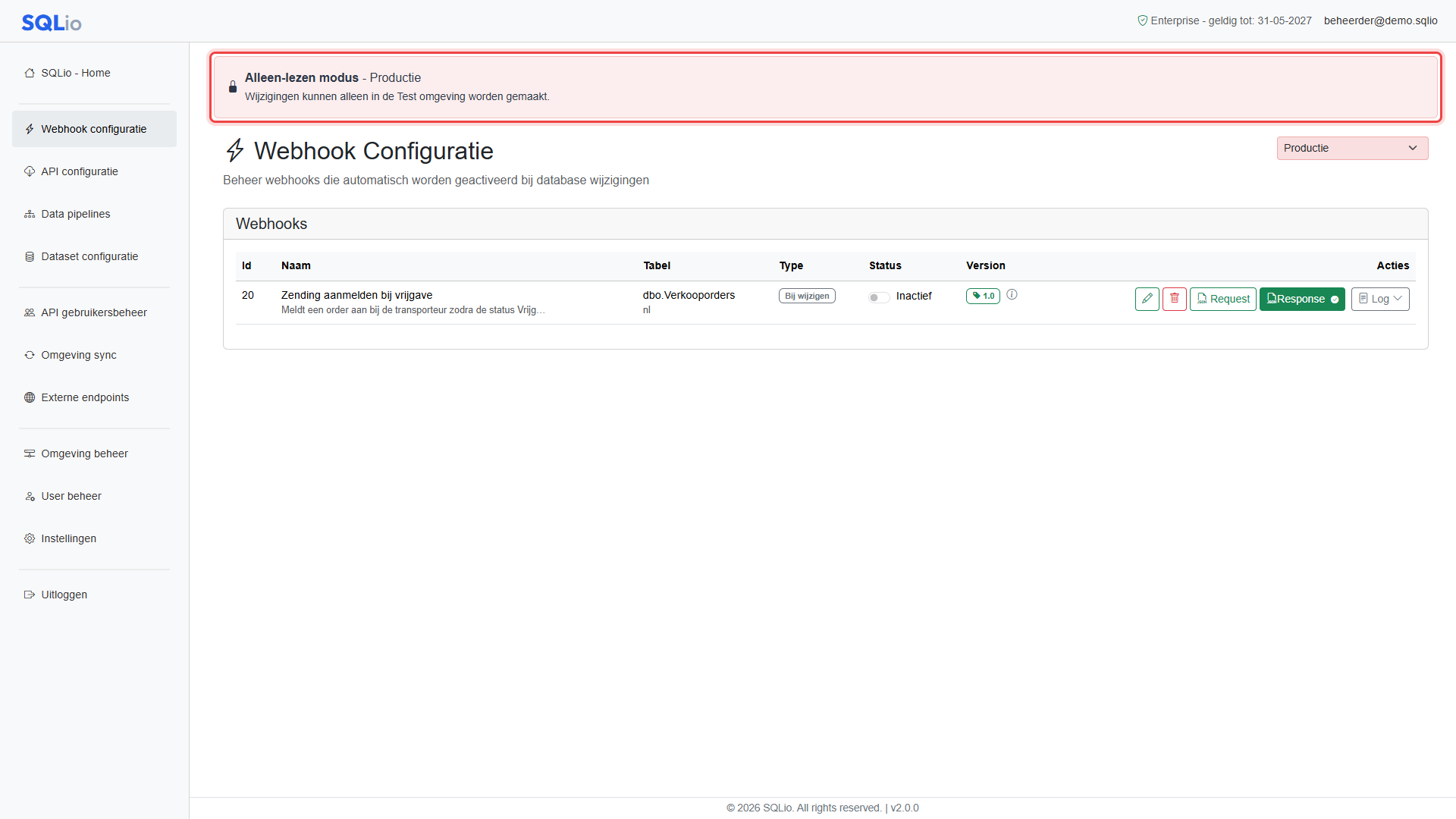
Task: Click the Bij wijzigen type badge
Action: pyautogui.click(x=807, y=296)
